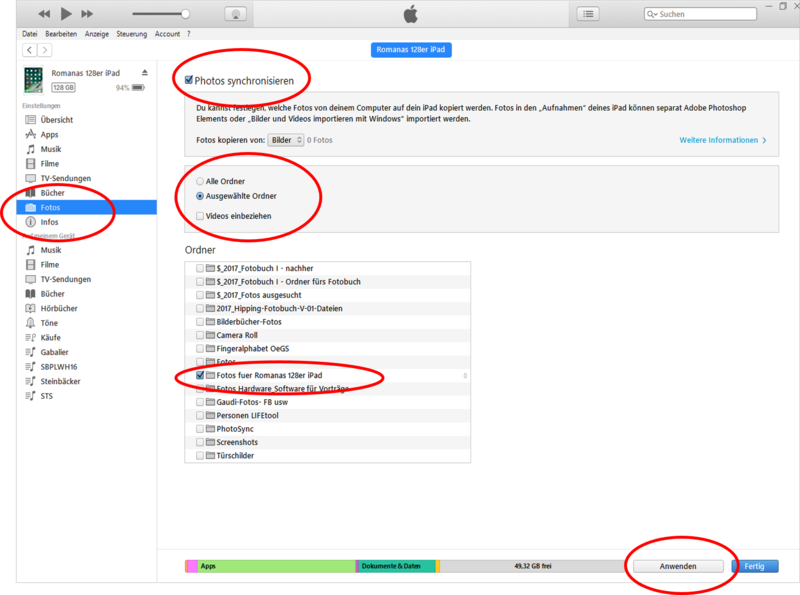Select the Alle Ordner radio button
The width and height of the screenshot is (800, 595).
tap(199, 181)
